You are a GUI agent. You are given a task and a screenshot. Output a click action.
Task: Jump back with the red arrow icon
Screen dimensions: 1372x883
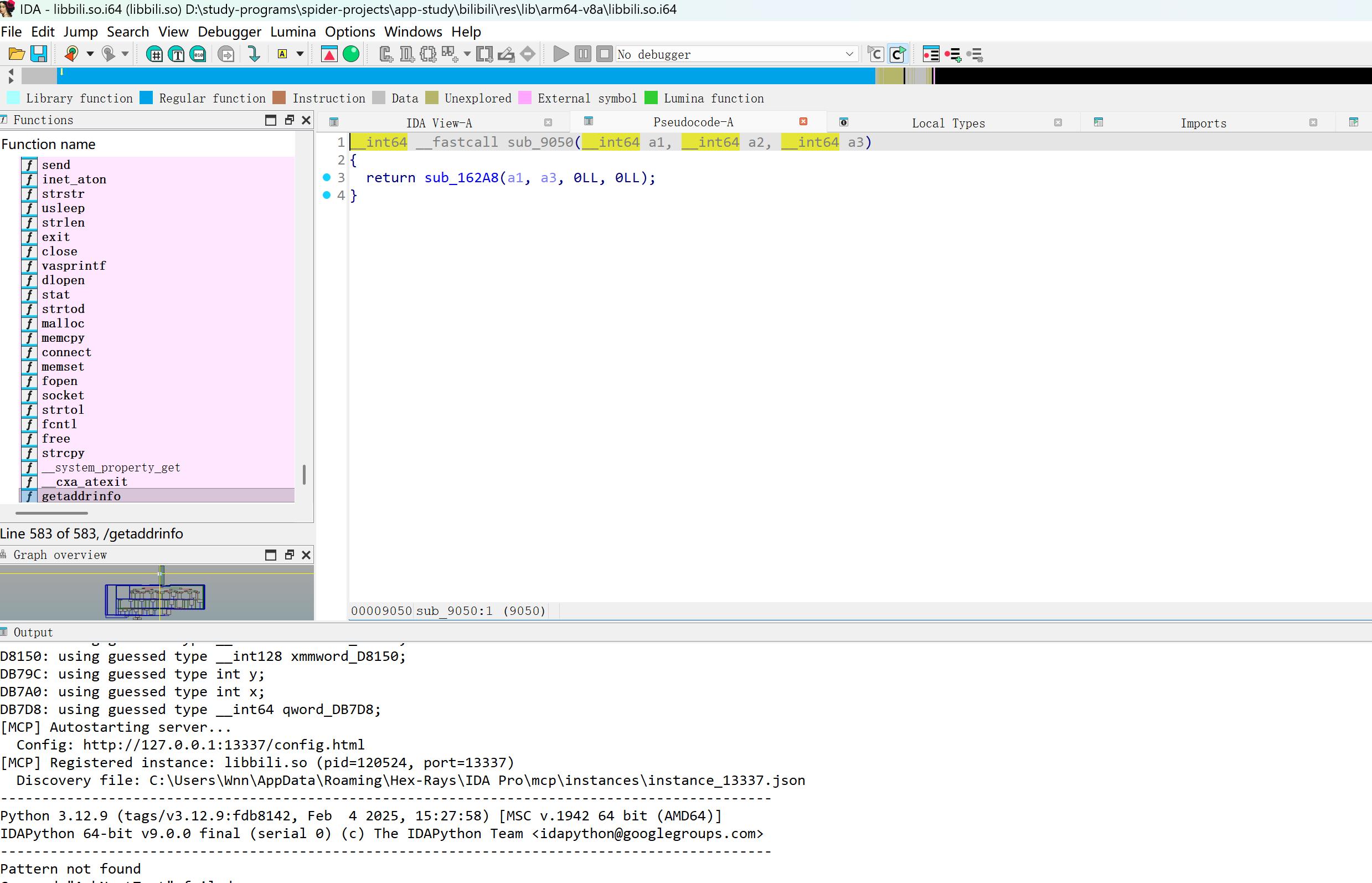click(71, 54)
